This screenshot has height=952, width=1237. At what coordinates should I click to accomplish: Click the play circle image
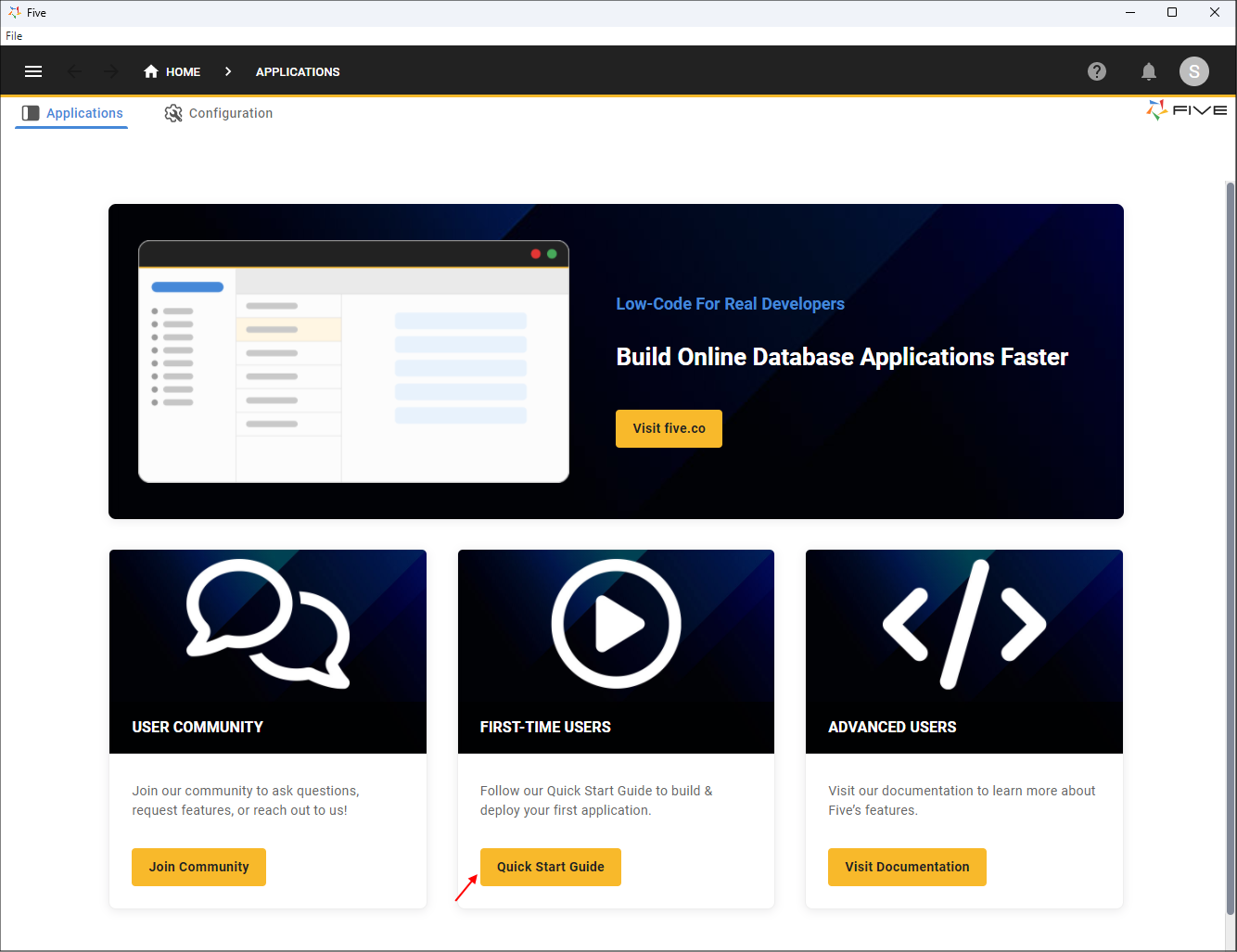pyautogui.click(x=617, y=624)
